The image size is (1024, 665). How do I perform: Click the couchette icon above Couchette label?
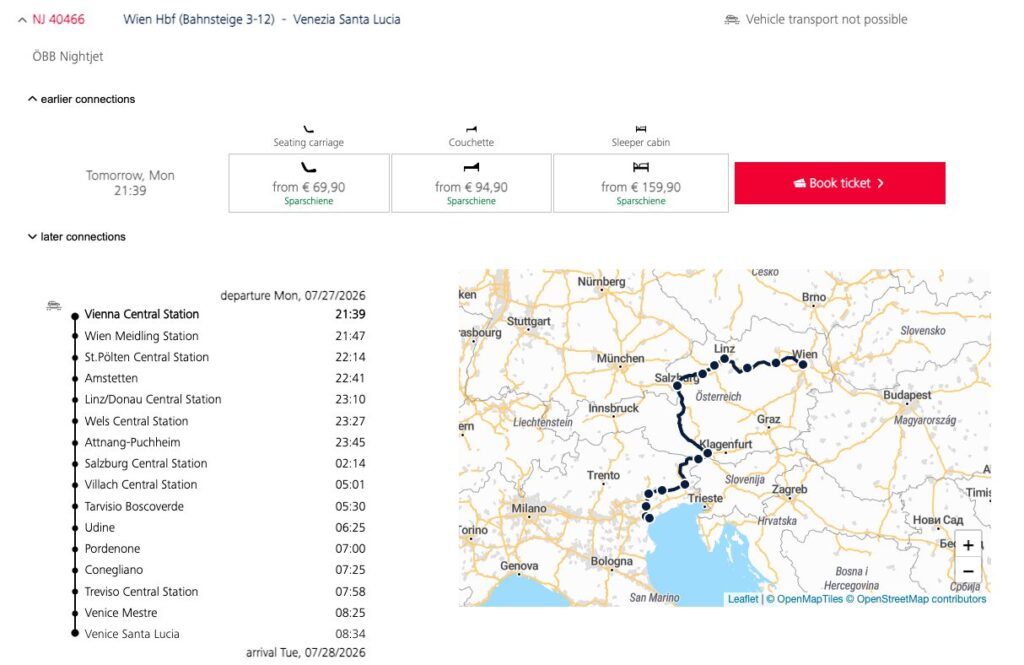click(472, 129)
